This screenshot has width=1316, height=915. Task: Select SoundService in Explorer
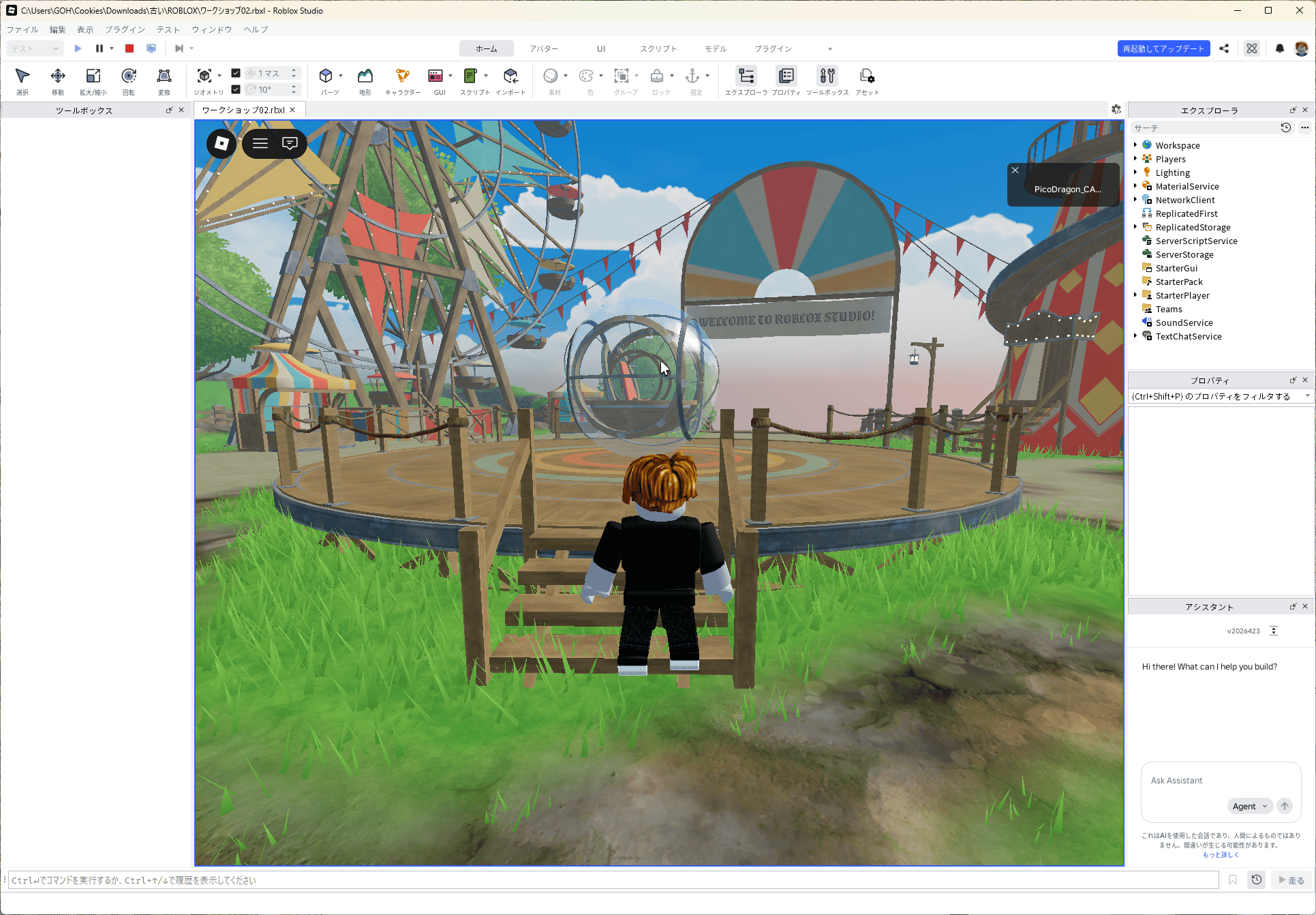[1184, 322]
